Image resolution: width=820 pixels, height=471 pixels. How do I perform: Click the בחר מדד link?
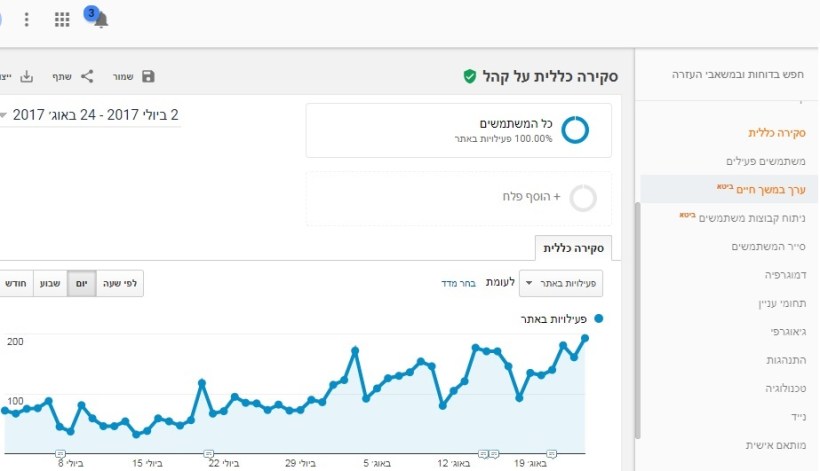click(458, 284)
